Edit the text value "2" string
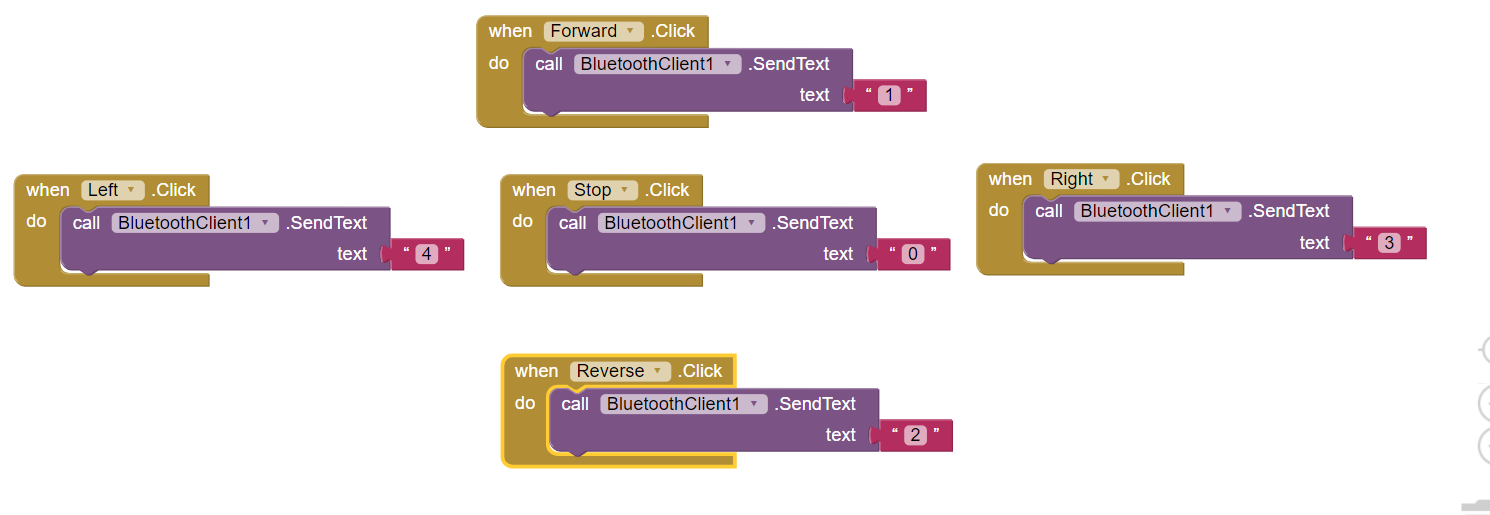 point(915,435)
